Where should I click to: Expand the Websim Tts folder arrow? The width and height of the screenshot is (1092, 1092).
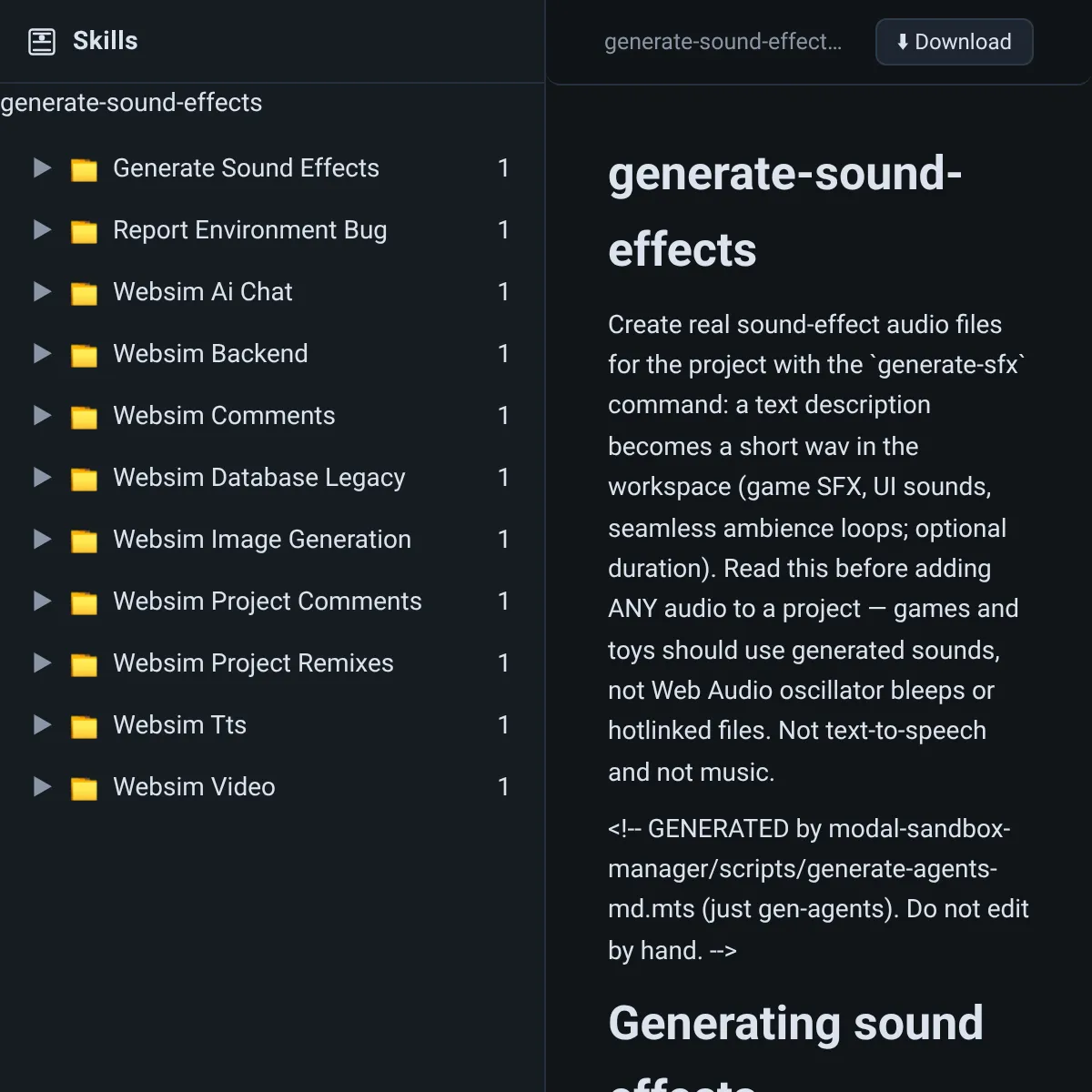[x=42, y=724]
